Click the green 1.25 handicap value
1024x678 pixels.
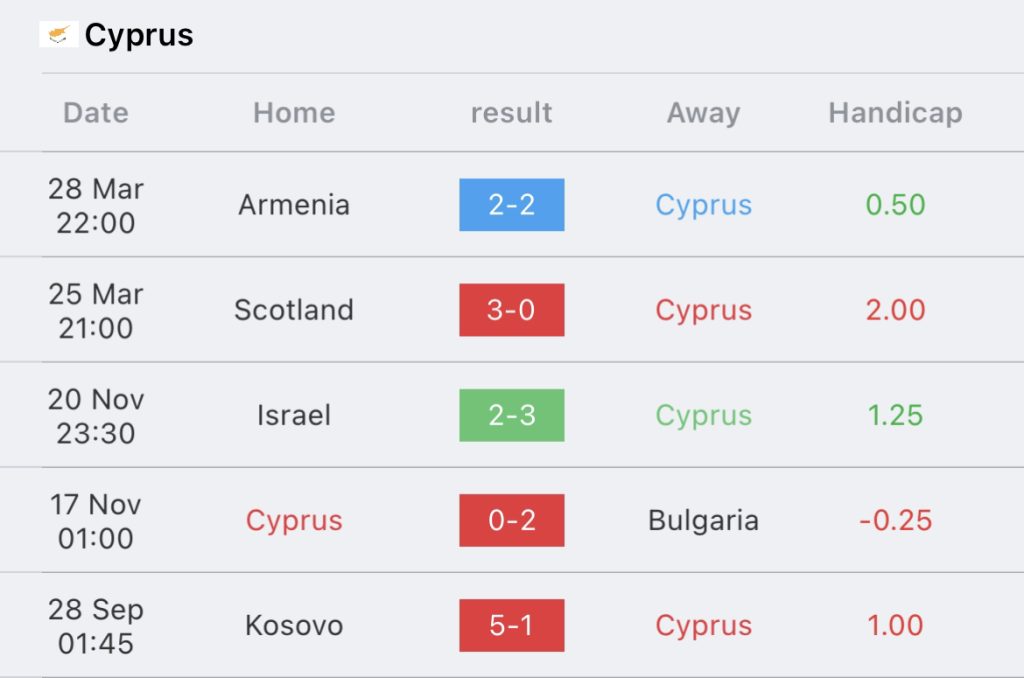click(895, 415)
